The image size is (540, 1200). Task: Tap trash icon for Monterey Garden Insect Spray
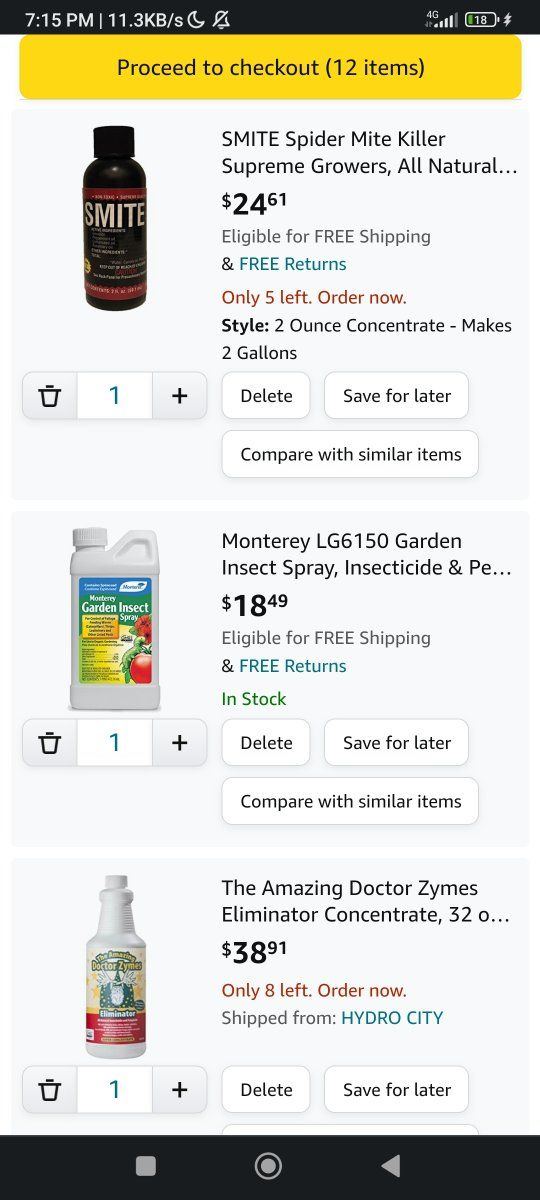[x=50, y=743]
